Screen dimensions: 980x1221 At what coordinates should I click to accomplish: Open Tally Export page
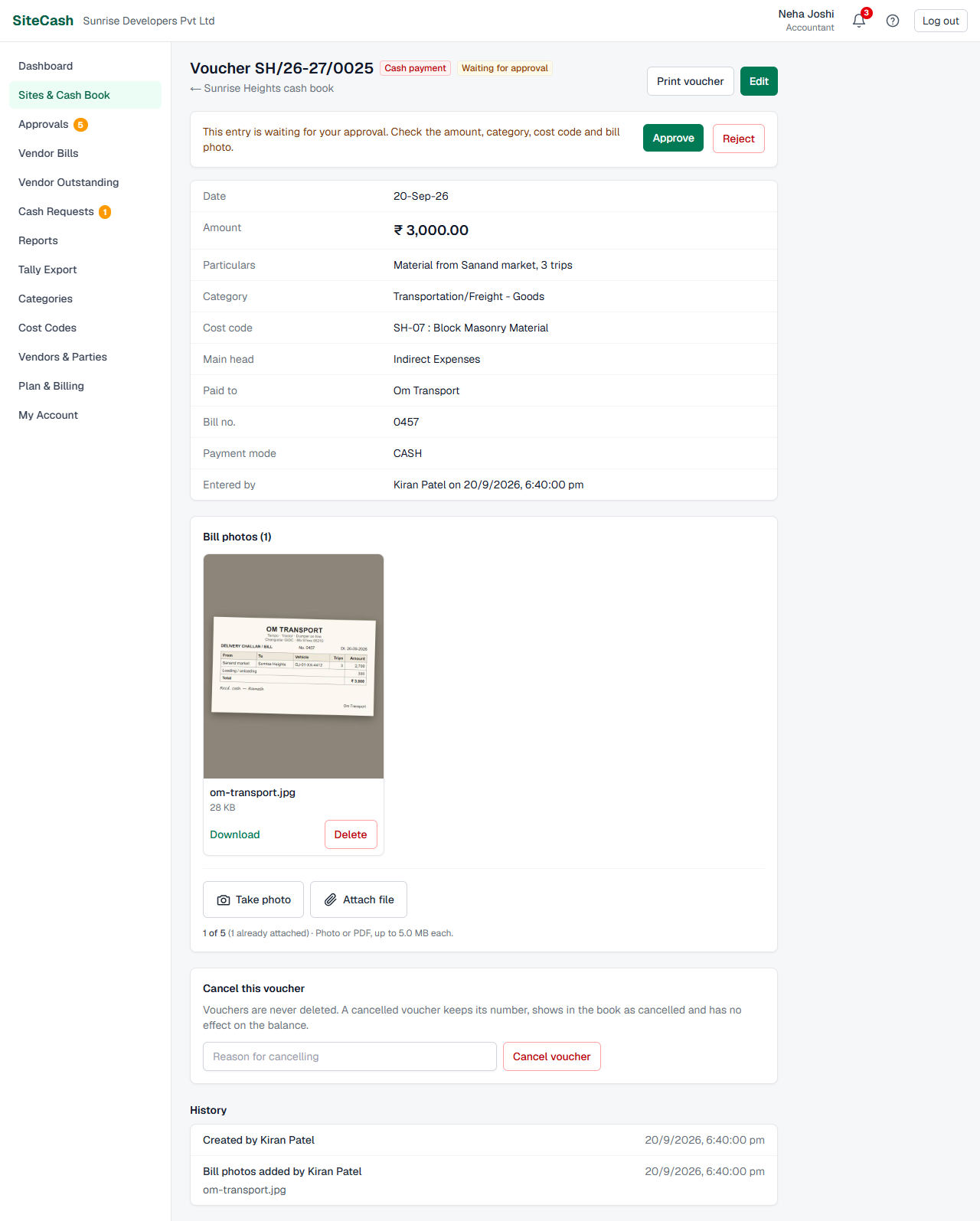click(x=85, y=269)
